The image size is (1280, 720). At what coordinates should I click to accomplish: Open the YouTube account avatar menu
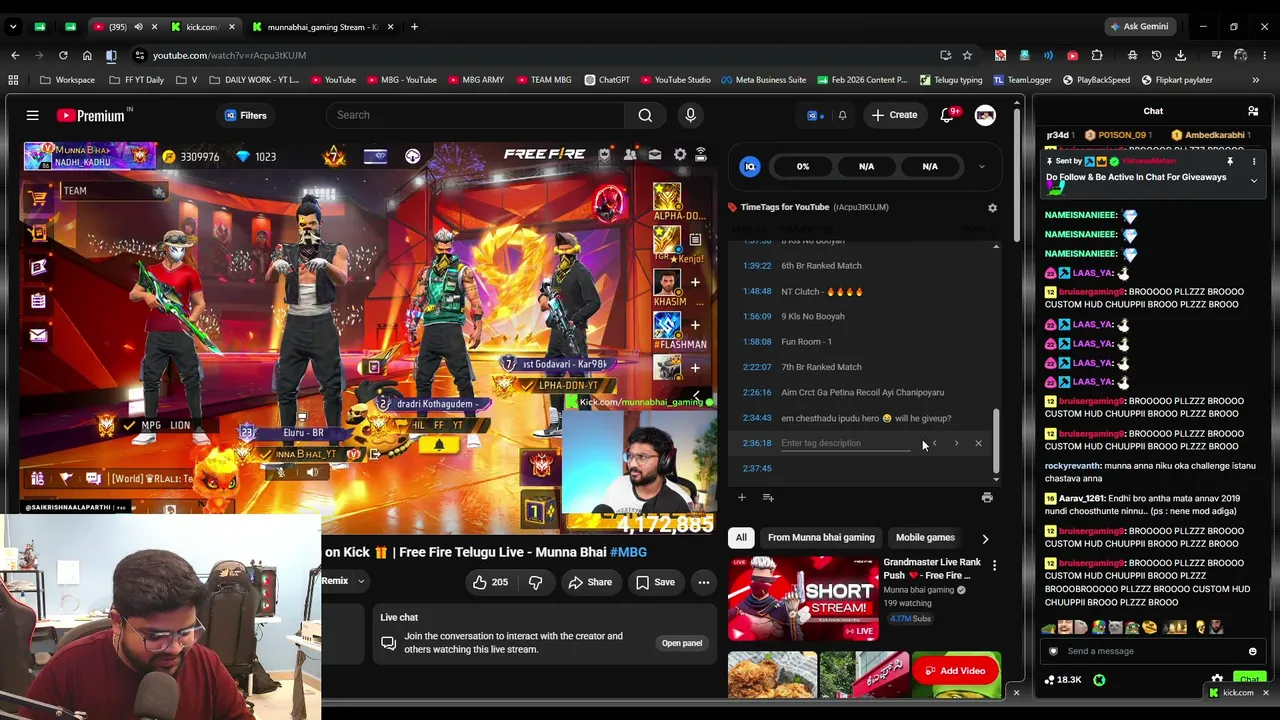985,115
